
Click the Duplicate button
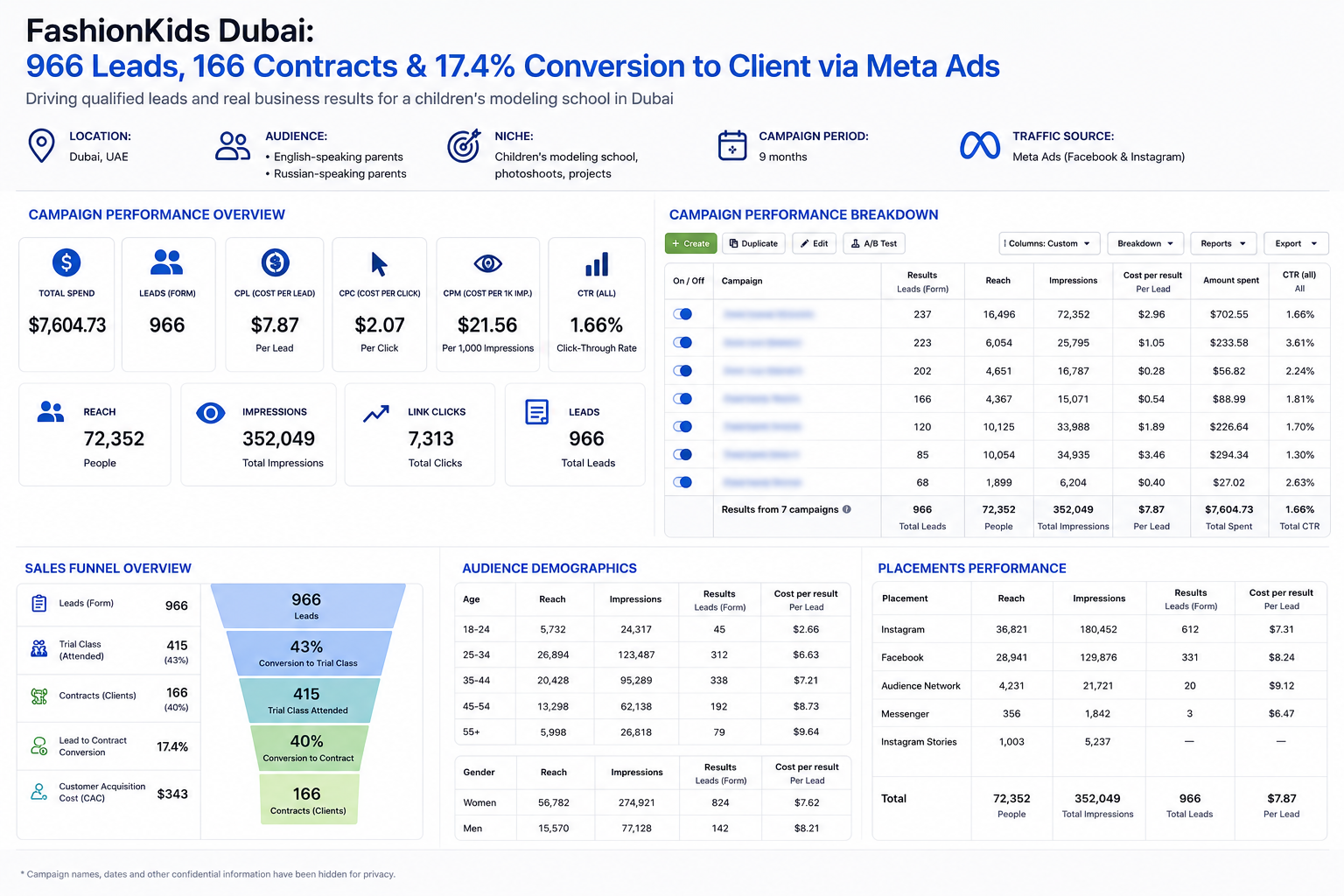(753, 243)
